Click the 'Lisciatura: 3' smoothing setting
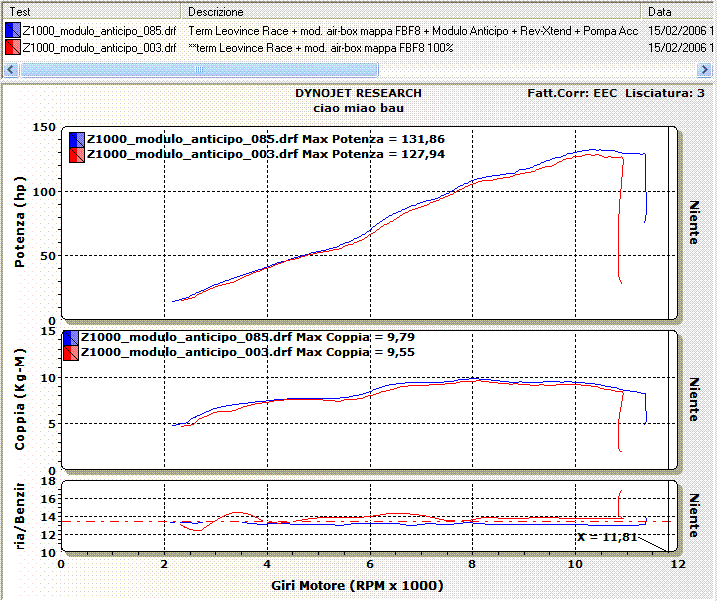717x601 pixels. click(x=665, y=93)
